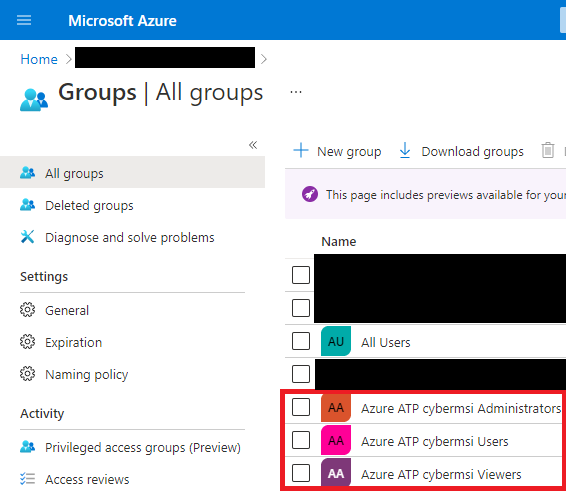Open Azure ATP cybermsi Users group
This screenshot has width=566, height=491.
(x=435, y=441)
